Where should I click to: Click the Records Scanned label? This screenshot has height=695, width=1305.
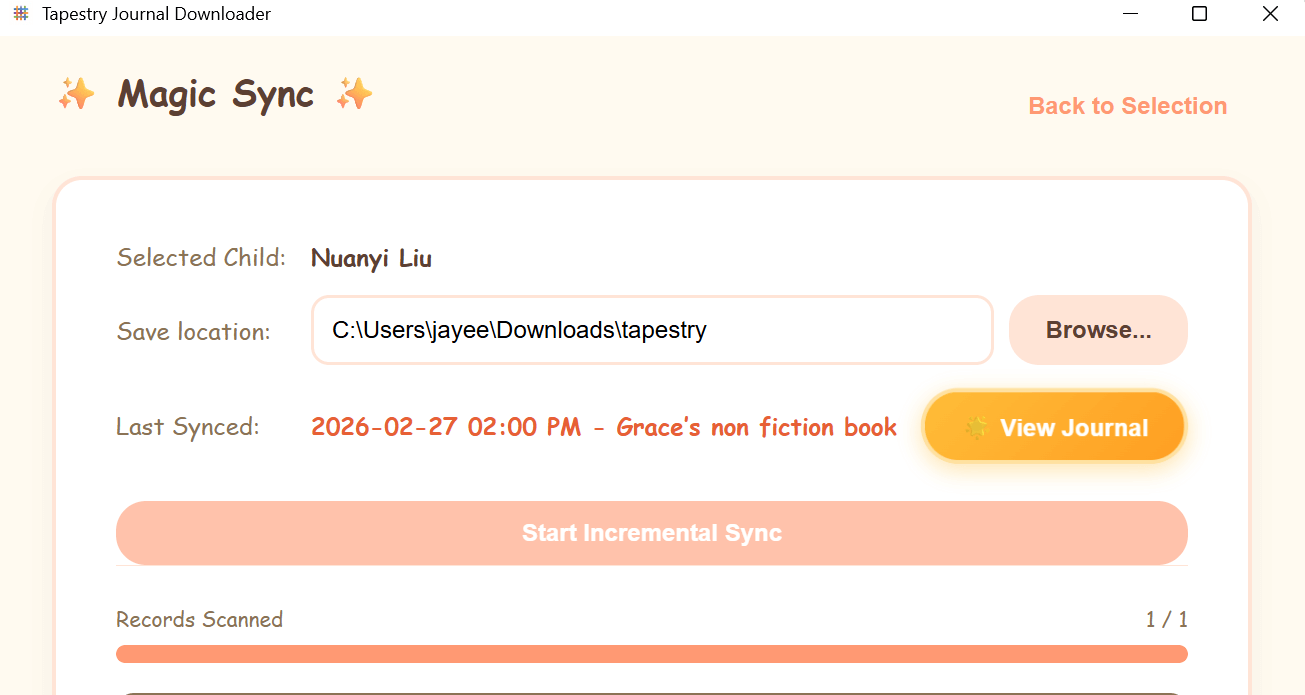(x=199, y=619)
